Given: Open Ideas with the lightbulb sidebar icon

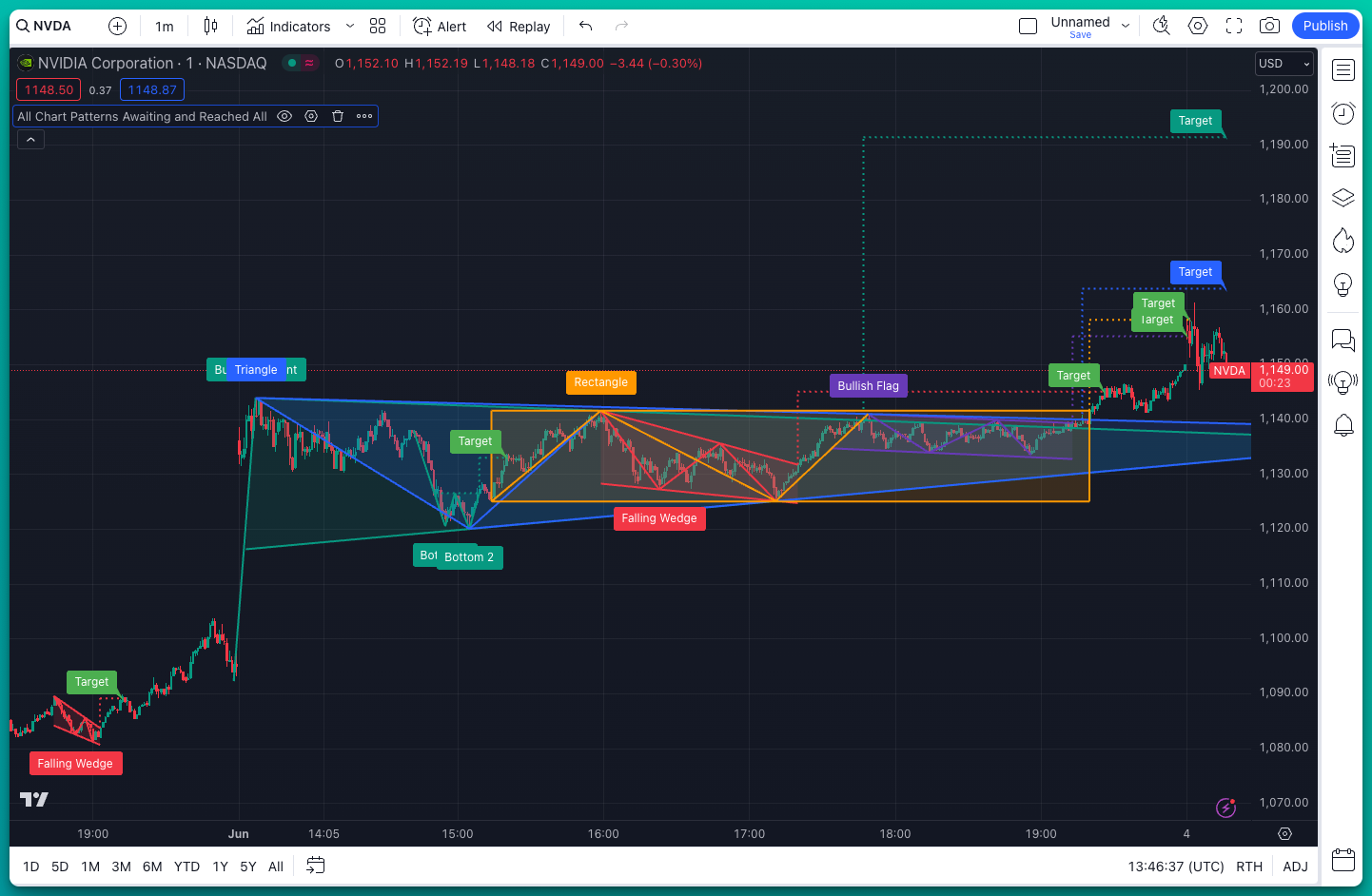Looking at the screenshot, I should coord(1343,283).
